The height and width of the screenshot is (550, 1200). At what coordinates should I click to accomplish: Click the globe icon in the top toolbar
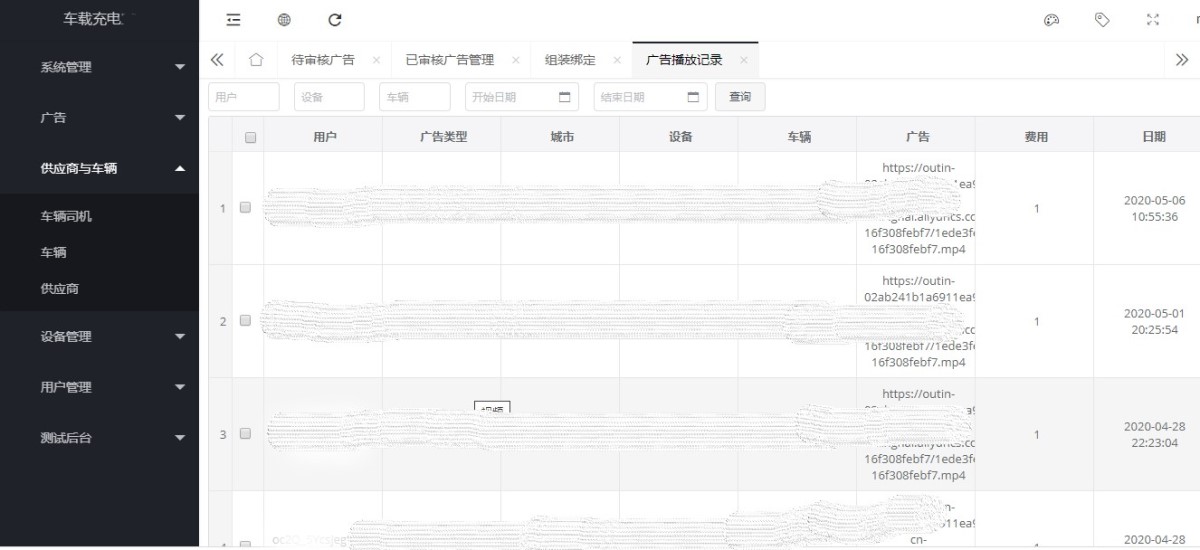[284, 20]
